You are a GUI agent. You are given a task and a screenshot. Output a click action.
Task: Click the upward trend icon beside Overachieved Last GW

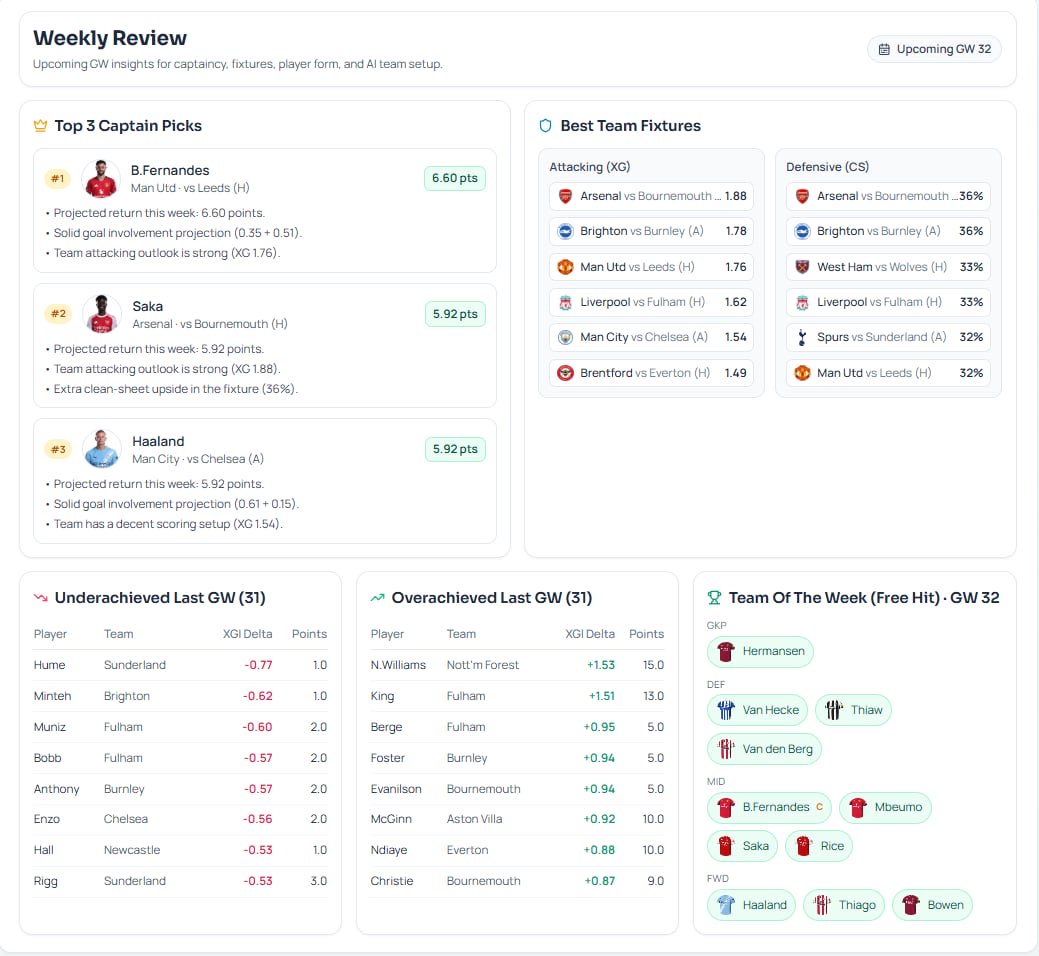point(378,598)
